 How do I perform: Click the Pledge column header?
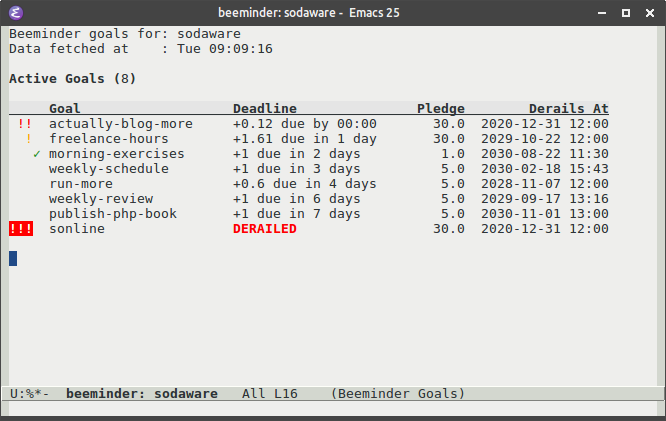(x=440, y=108)
